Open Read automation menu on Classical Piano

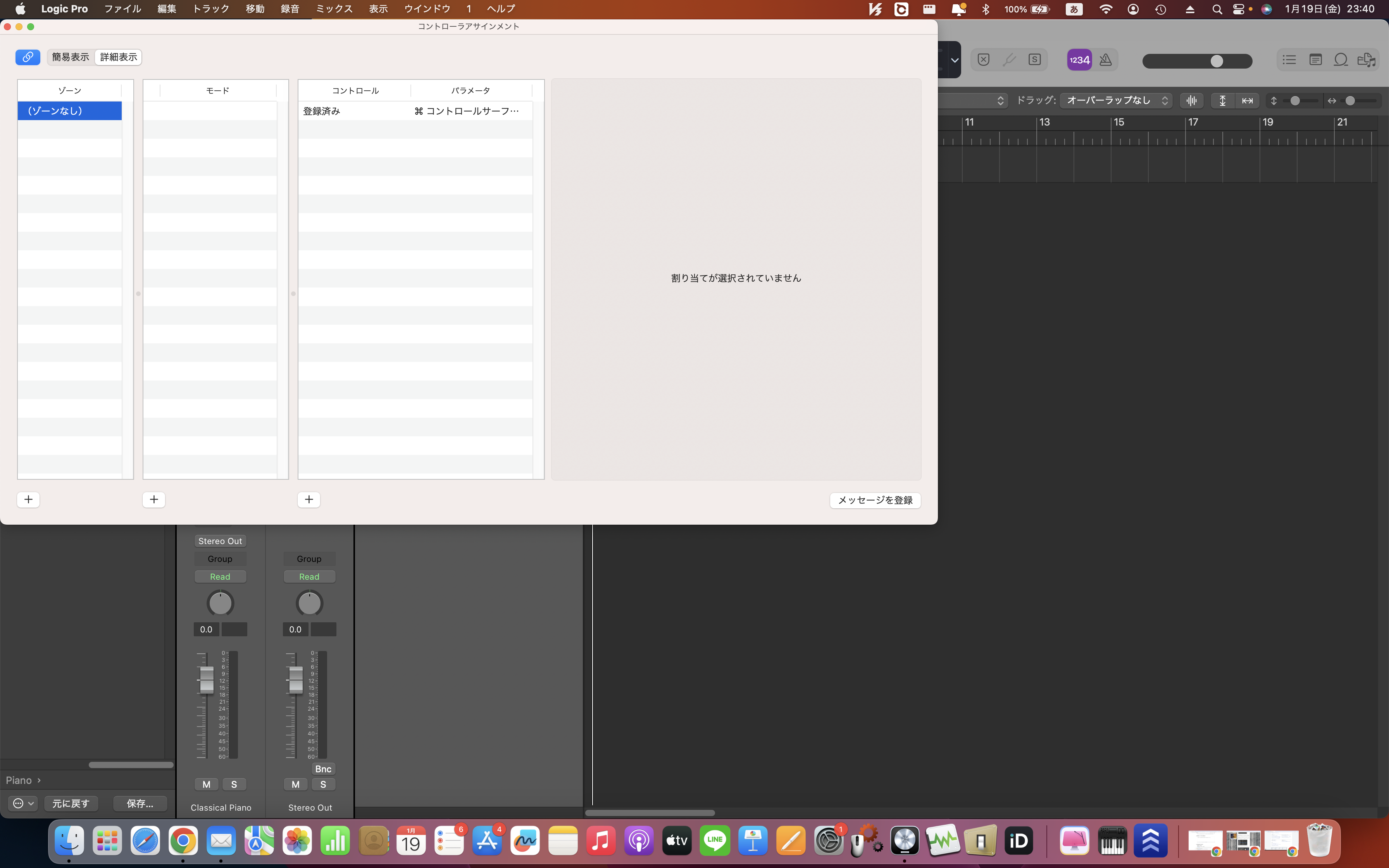[220, 576]
